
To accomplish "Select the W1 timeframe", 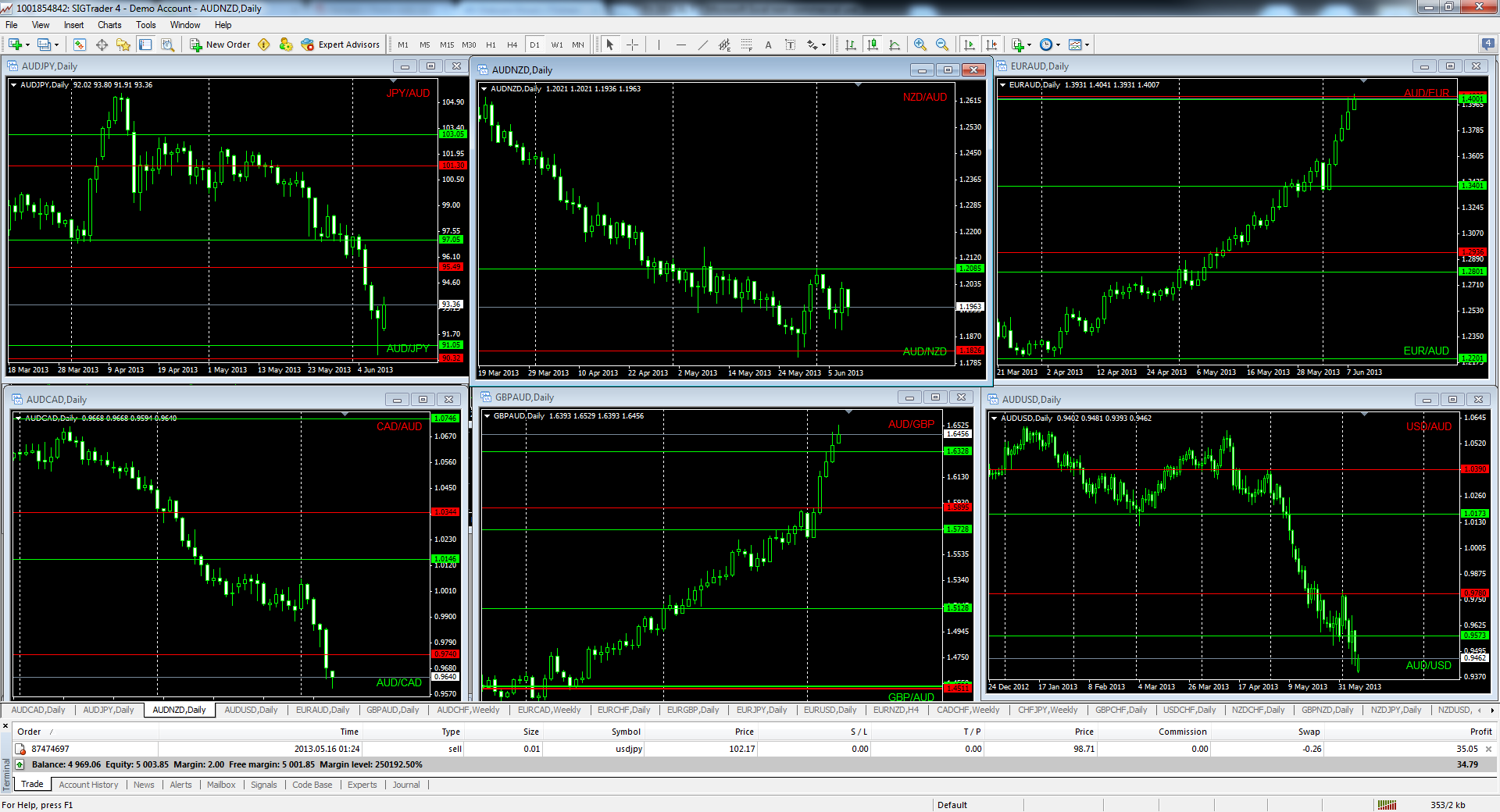I will [556, 45].
